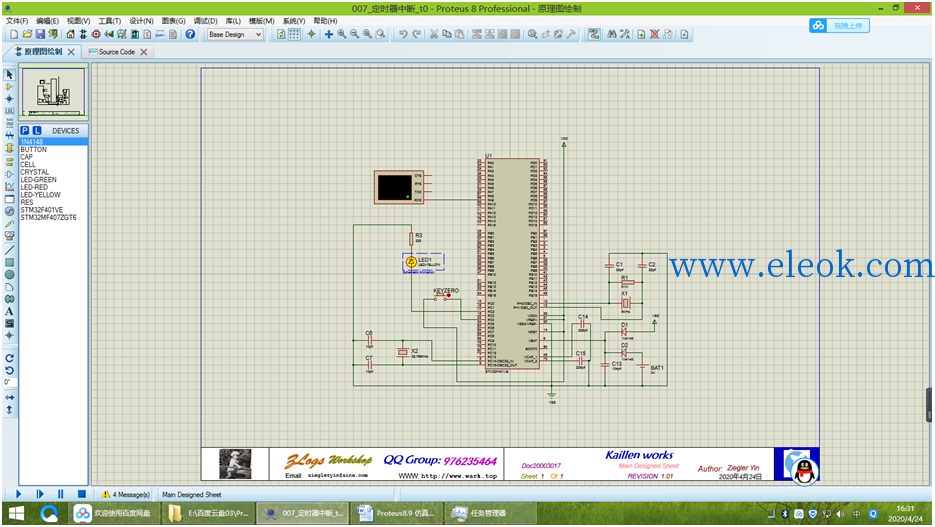Open the help question mark icon

coord(190,35)
